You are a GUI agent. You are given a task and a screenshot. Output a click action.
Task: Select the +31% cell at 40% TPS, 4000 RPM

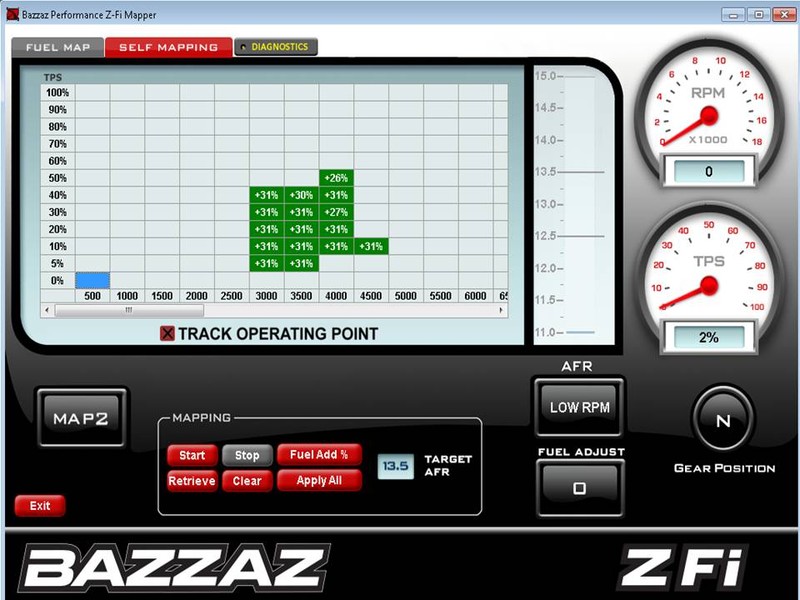point(336,195)
